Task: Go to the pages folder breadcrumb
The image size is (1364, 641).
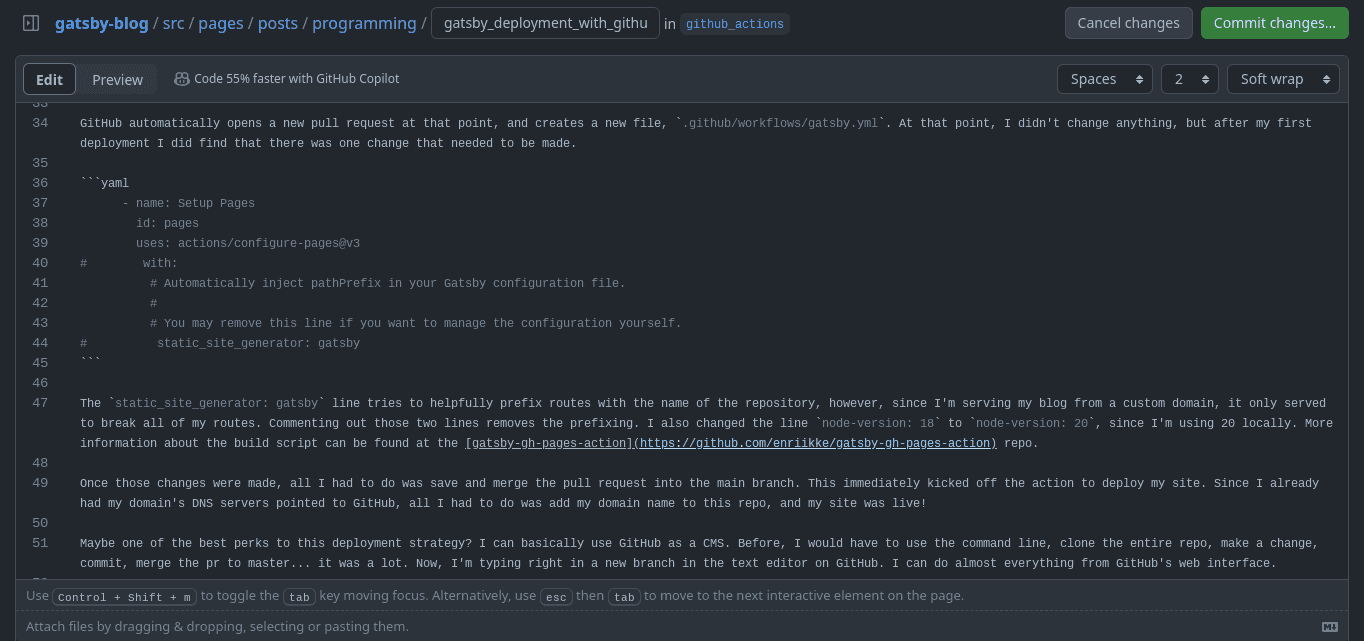Action: pyautogui.click(x=221, y=23)
